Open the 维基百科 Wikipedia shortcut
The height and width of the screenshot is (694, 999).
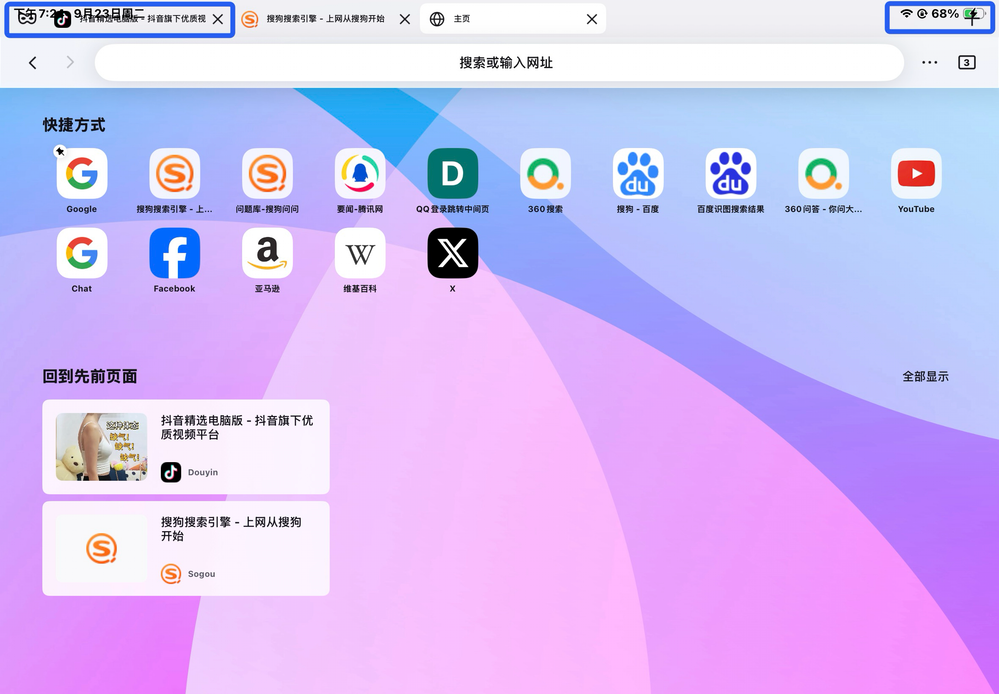(360, 254)
